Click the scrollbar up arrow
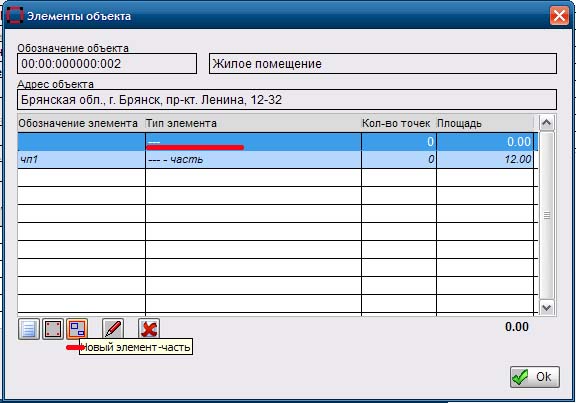Viewport: 576px width, 403px height. [x=547, y=123]
